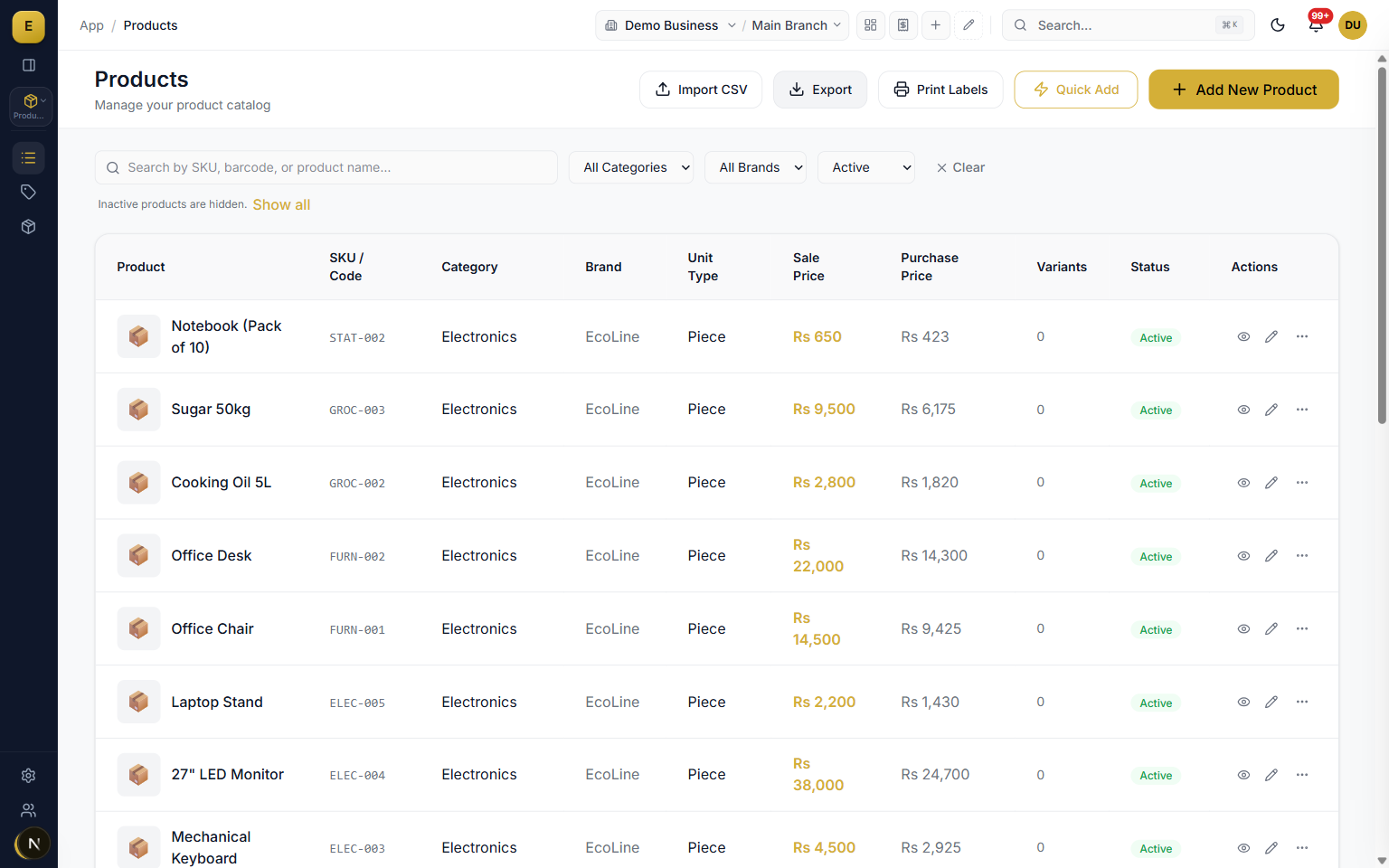
Task: View Laptop Stand eye icon
Action: coord(1243,702)
